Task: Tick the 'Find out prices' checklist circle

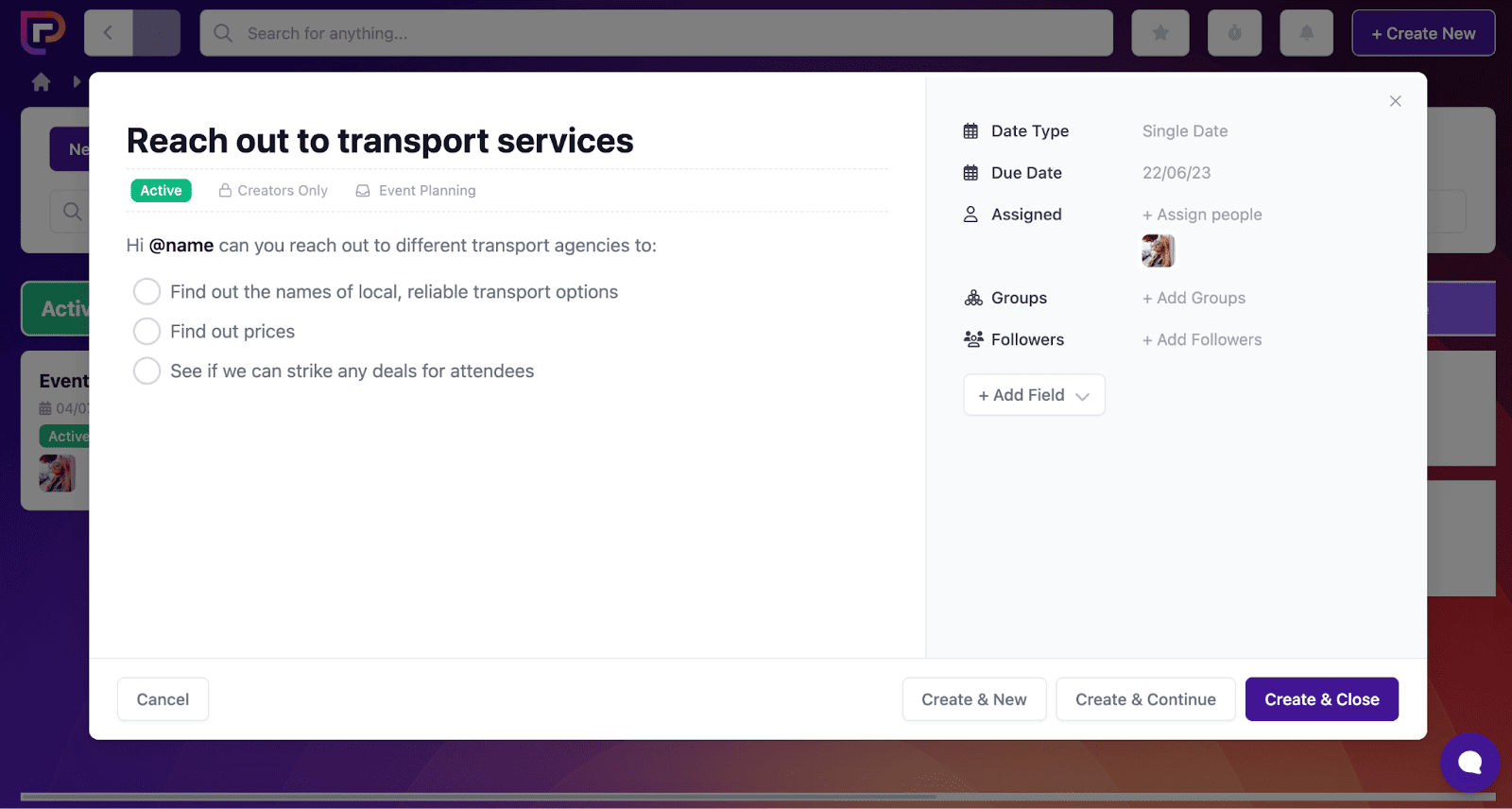Action: tap(146, 332)
